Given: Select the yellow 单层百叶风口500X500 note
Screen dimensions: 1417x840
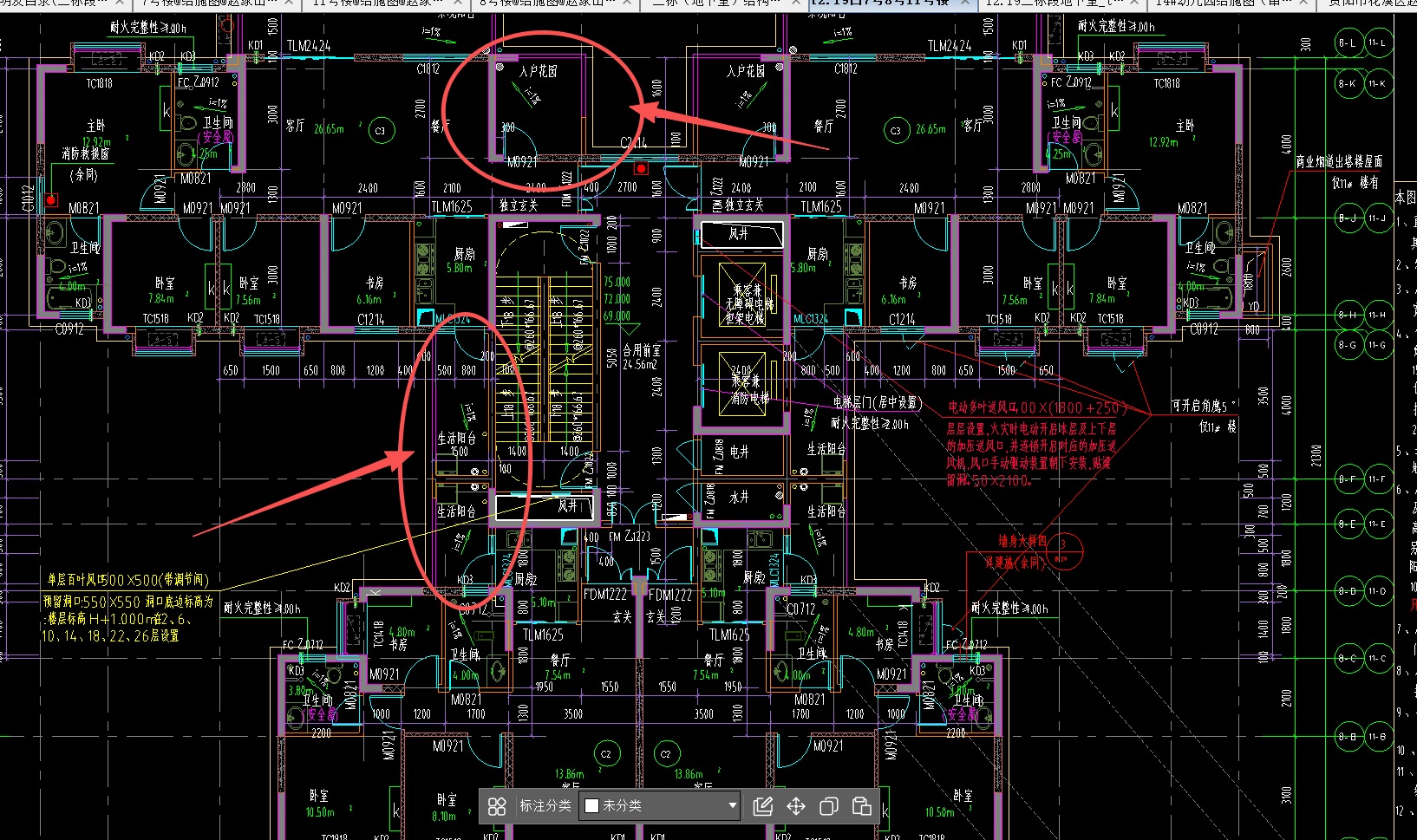Looking at the screenshot, I should pos(128,580).
